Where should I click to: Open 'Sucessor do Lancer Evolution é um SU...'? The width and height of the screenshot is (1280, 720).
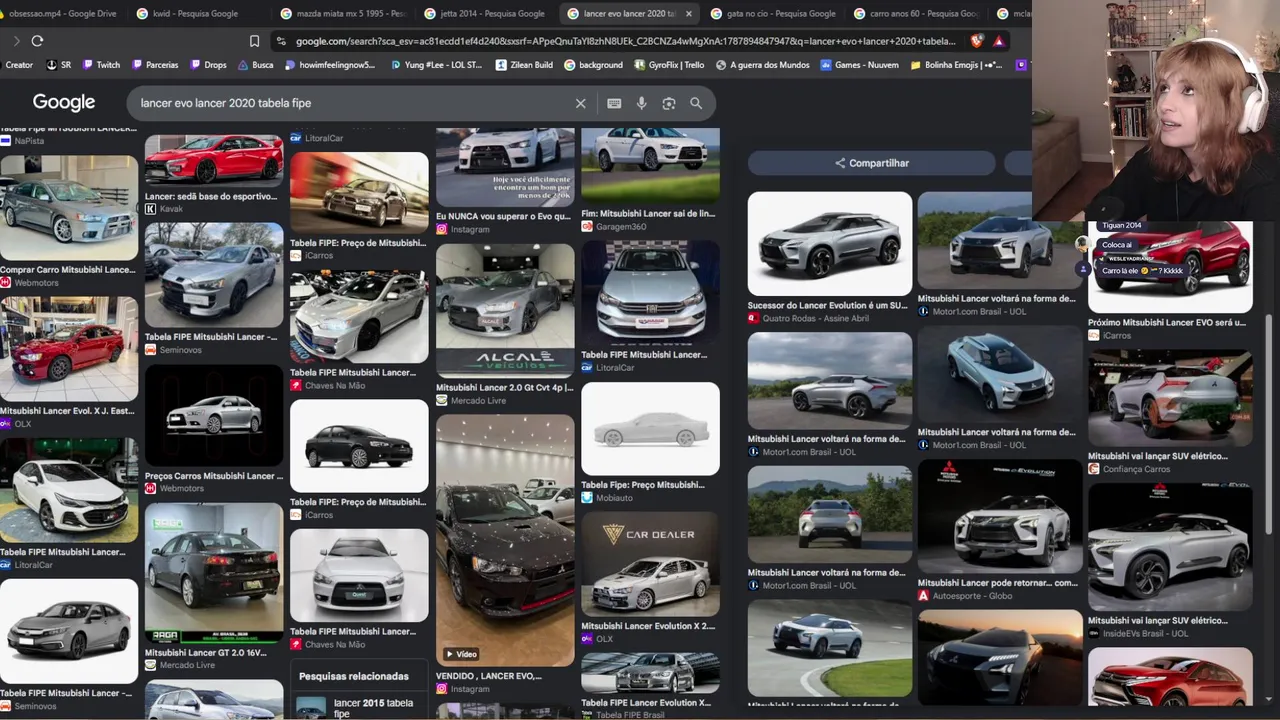tap(828, 305)
